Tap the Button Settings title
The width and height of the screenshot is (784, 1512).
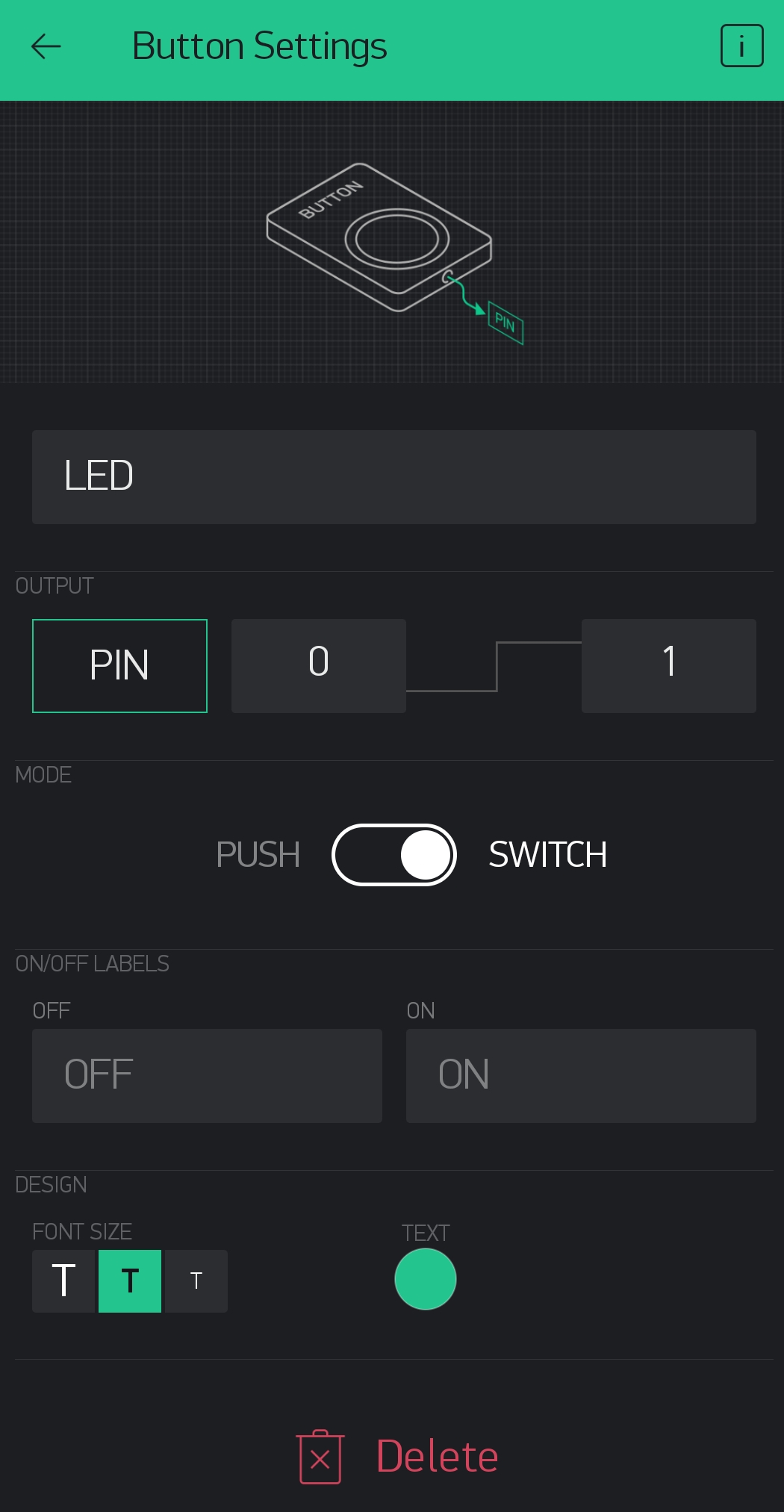point(259,46)
